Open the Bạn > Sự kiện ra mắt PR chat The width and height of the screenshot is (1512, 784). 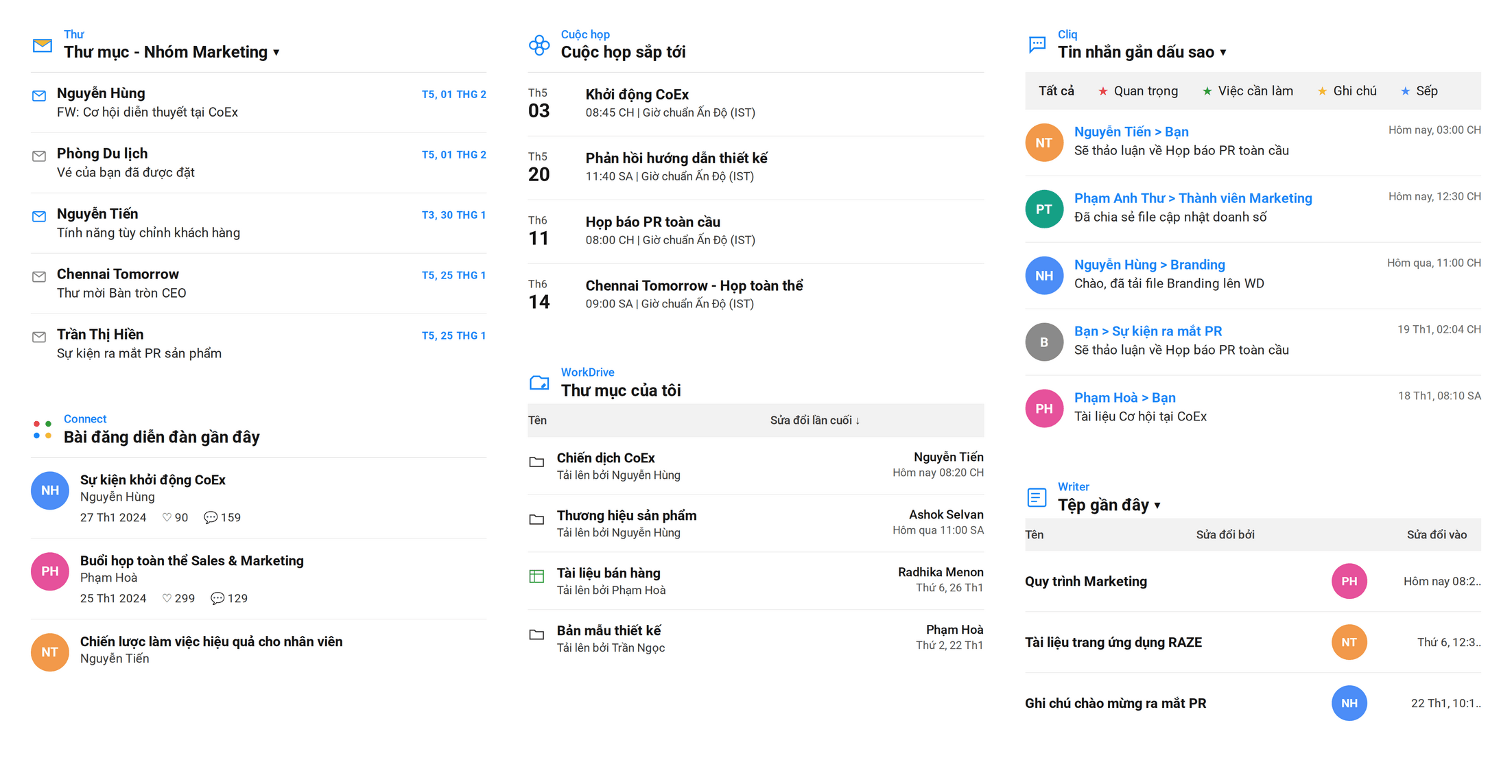pos(1148,331)
